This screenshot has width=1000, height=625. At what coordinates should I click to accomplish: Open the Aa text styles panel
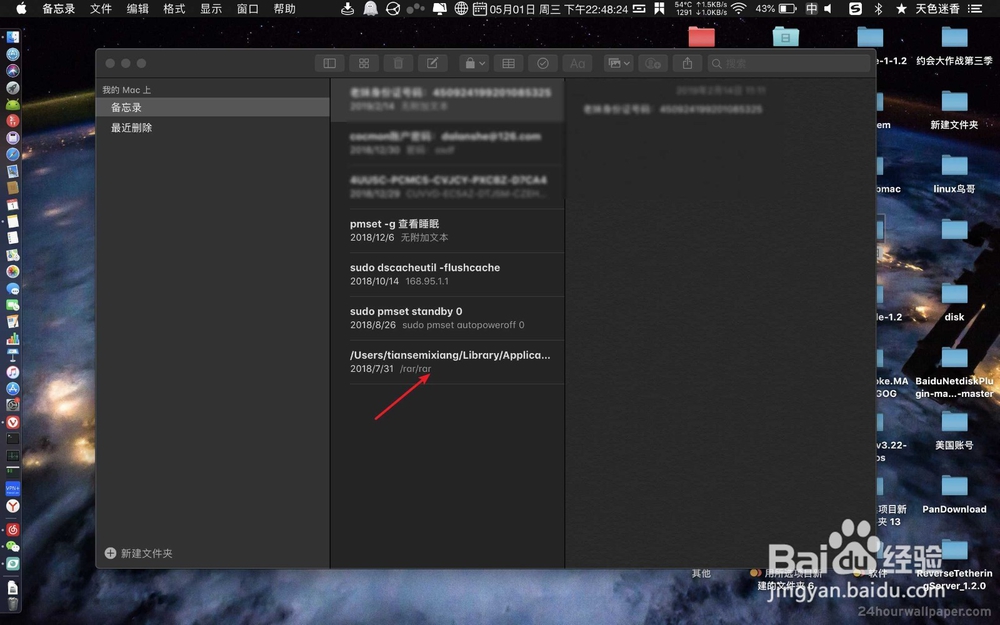point(577,62)
